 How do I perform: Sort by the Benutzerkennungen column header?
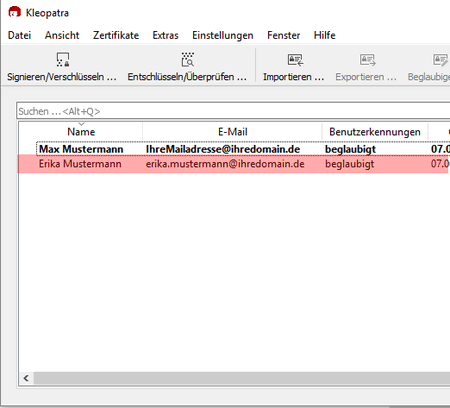[x=375, y=132]
